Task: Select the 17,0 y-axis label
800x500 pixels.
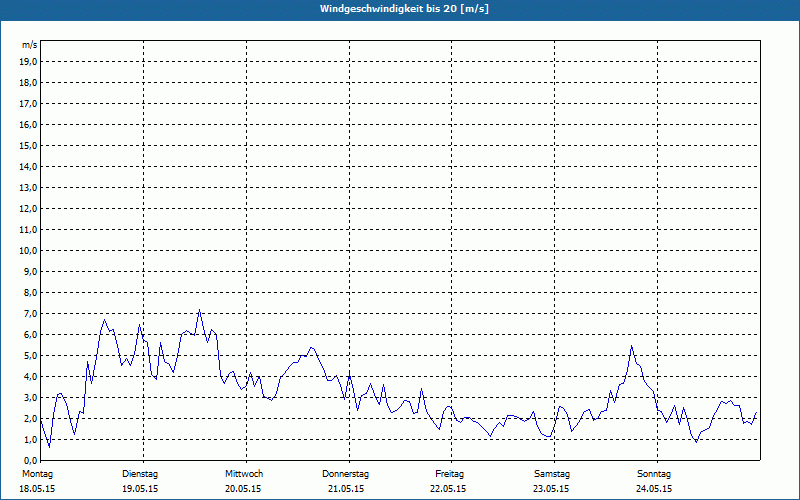Action: [x=28, y=104]
